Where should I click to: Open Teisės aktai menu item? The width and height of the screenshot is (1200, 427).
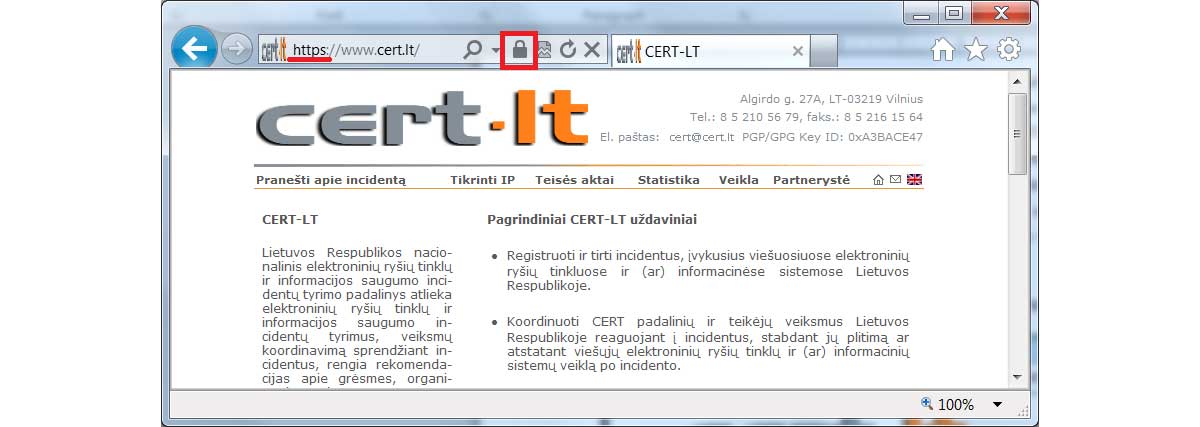(x=576, y=180)
